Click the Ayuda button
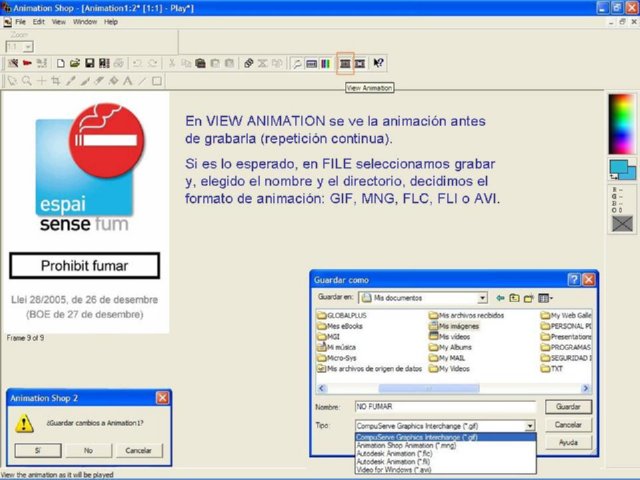Image resolution: width=640 pixels, height=480 pixels. (568, 442)
